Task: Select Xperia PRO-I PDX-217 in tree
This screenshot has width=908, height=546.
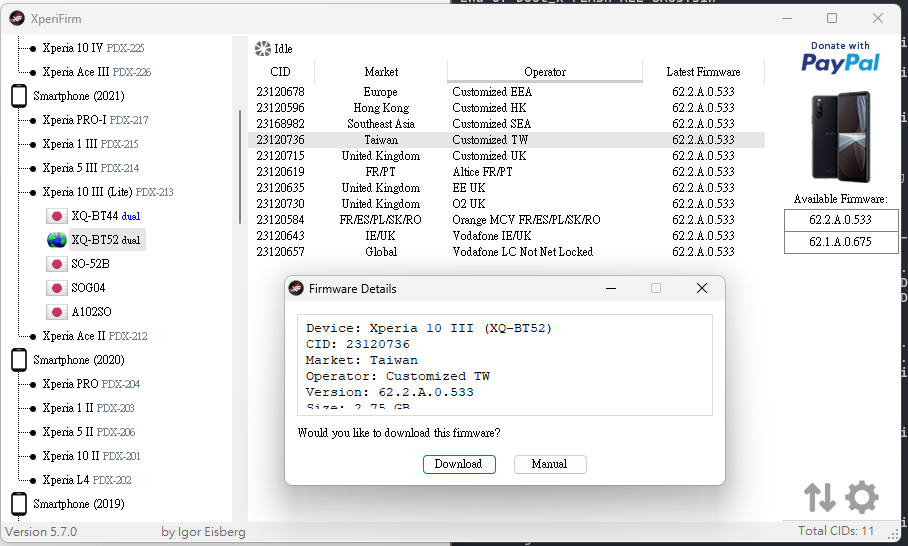Action: (96, 120)
